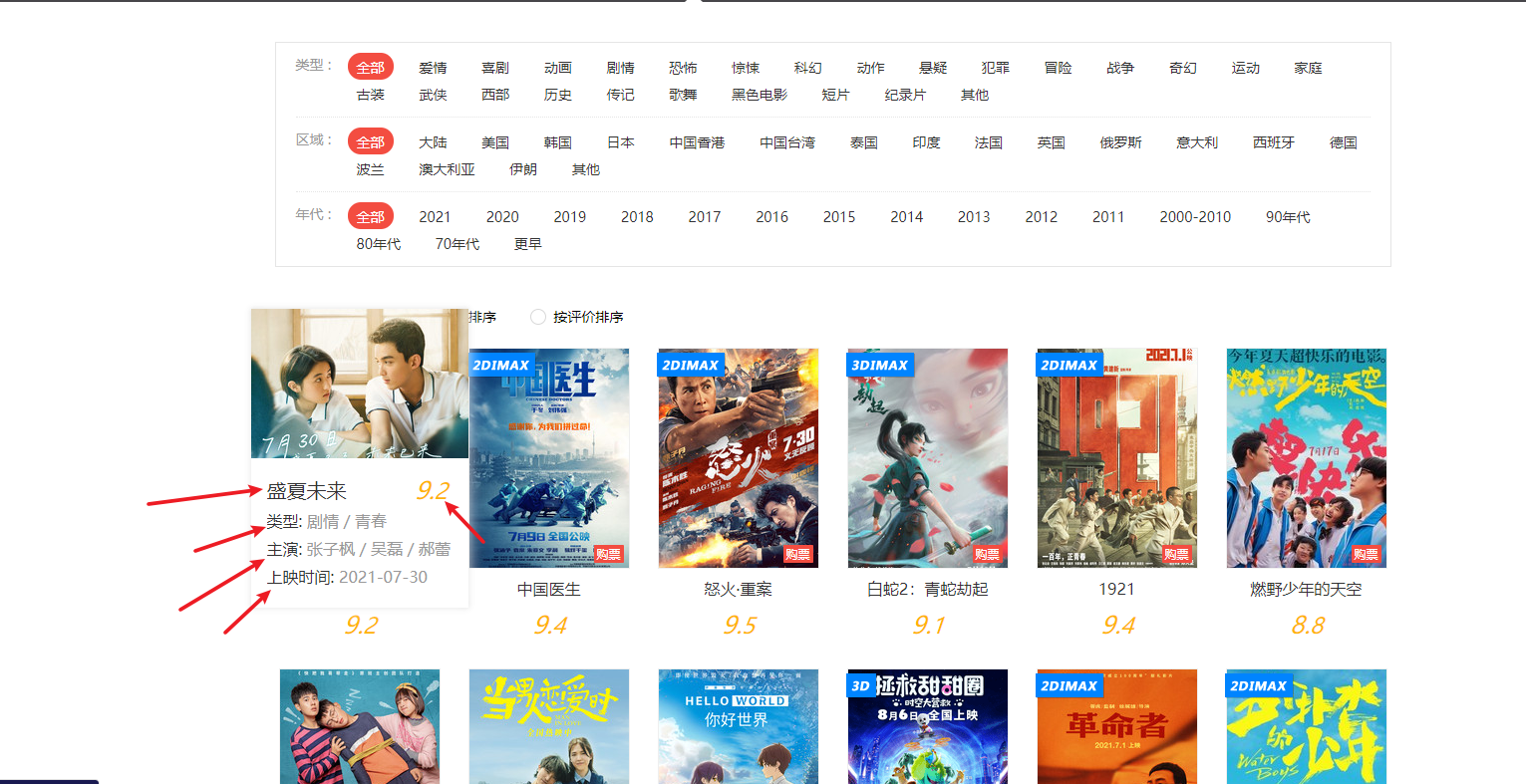The width and height of the screenshot is (1526, 784).
Task: Pick the 更早 era filter
Action: pos(527,244)
